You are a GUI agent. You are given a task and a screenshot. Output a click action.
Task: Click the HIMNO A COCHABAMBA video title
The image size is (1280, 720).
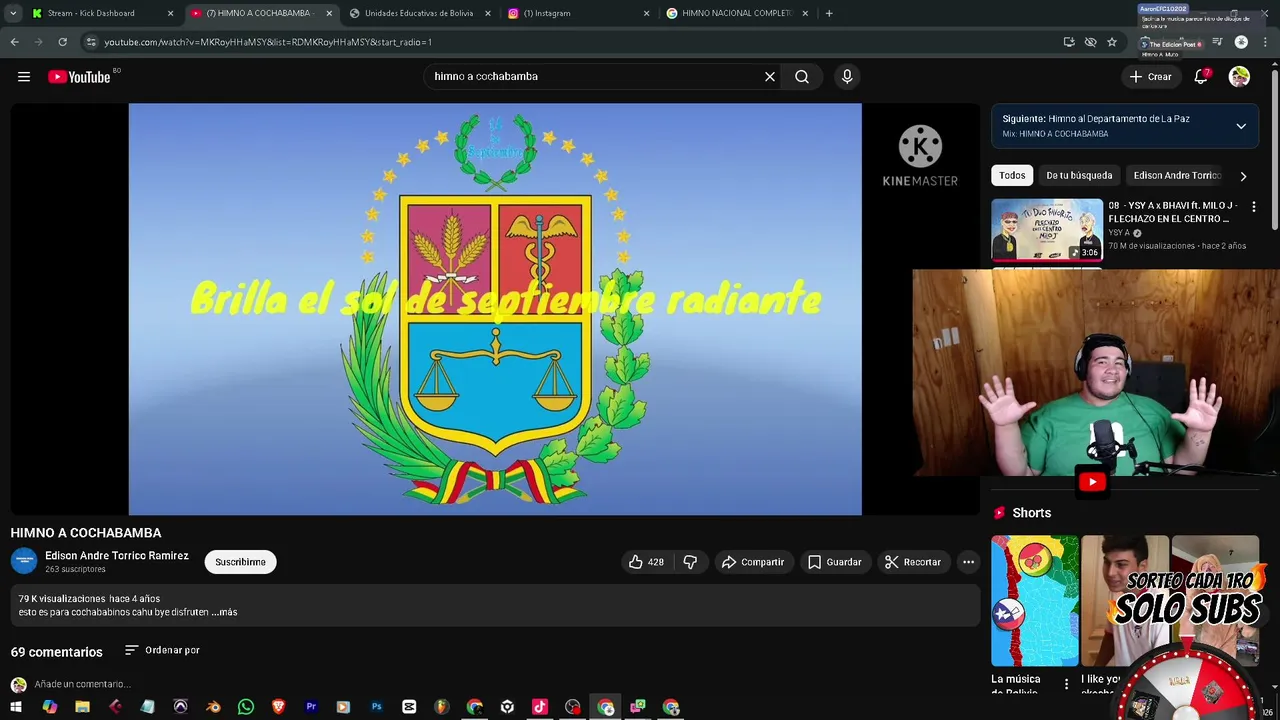(x=86, y=533)
